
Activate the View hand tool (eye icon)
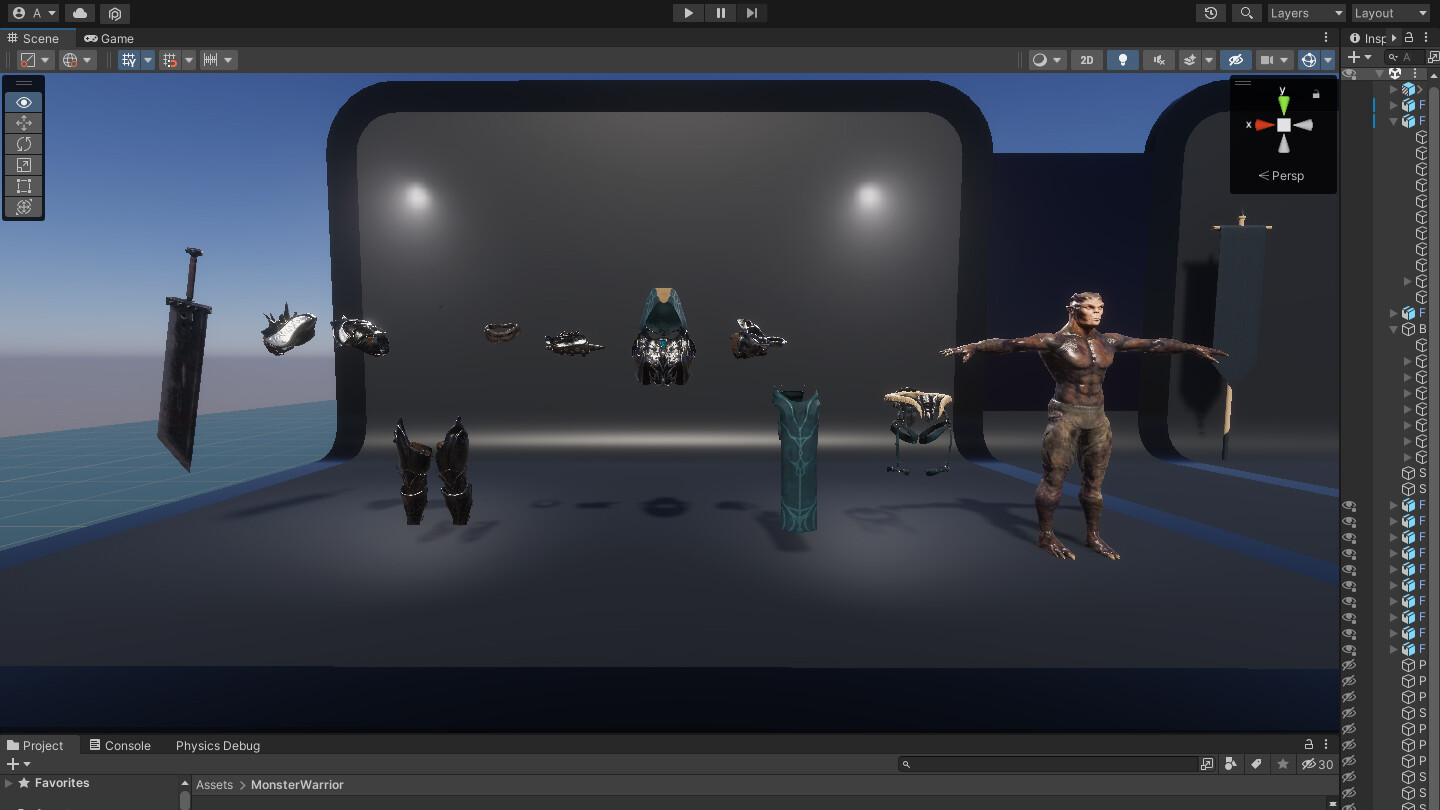tap(24, 102)
